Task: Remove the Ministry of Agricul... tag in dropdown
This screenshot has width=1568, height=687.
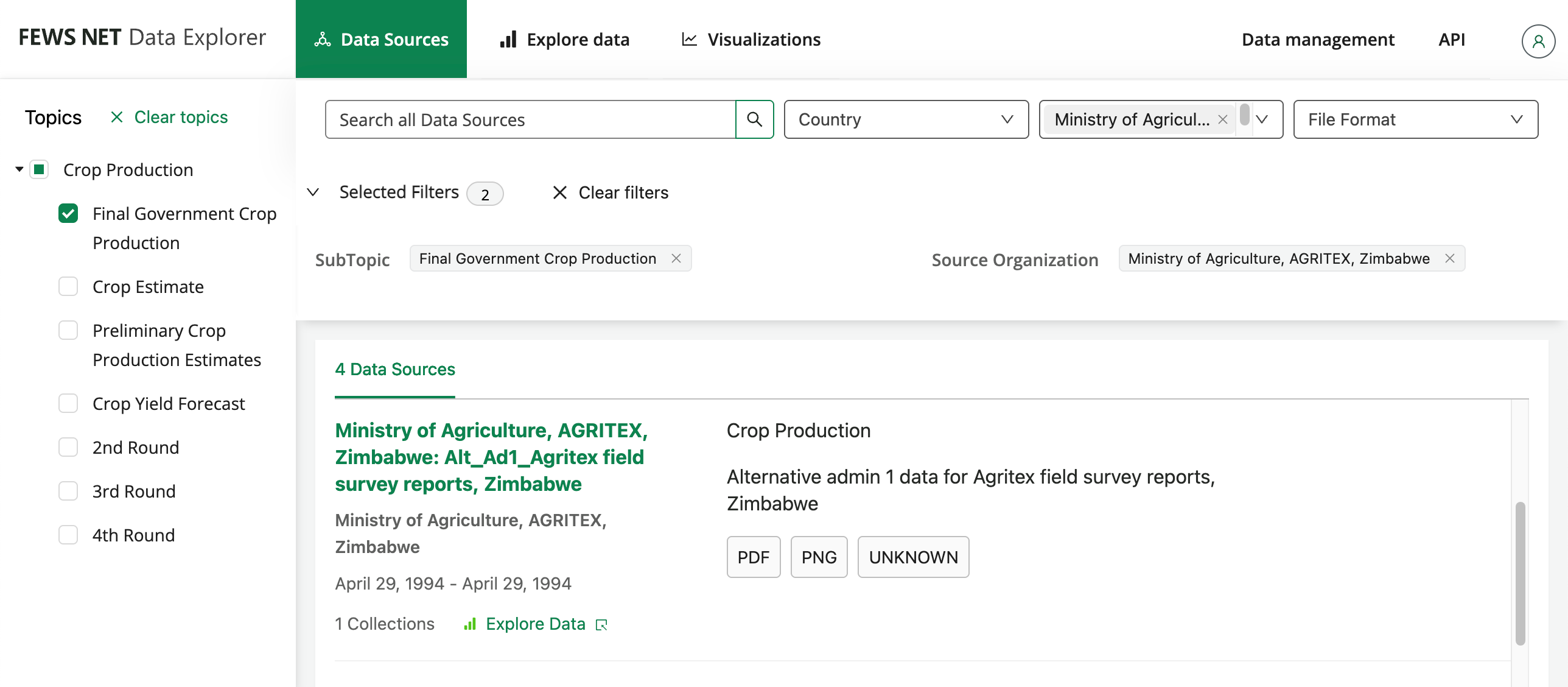Action: tap(1222, 120)
